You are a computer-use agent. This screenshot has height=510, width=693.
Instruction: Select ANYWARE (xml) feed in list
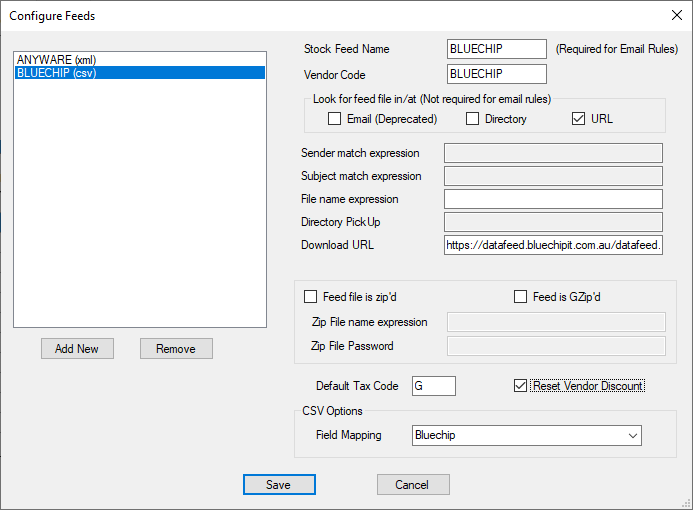(56, 60)
